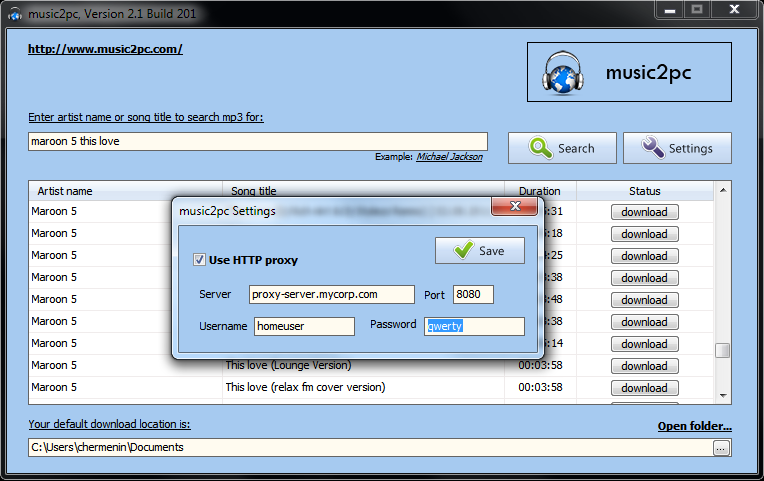
Task: Click the search box containing maroon 5 this love
Action: [258, 141]
